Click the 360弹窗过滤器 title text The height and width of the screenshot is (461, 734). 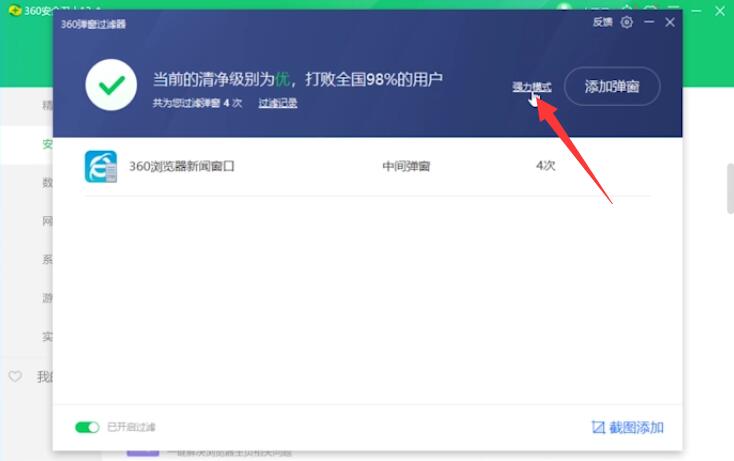click(x=93, y=24)
